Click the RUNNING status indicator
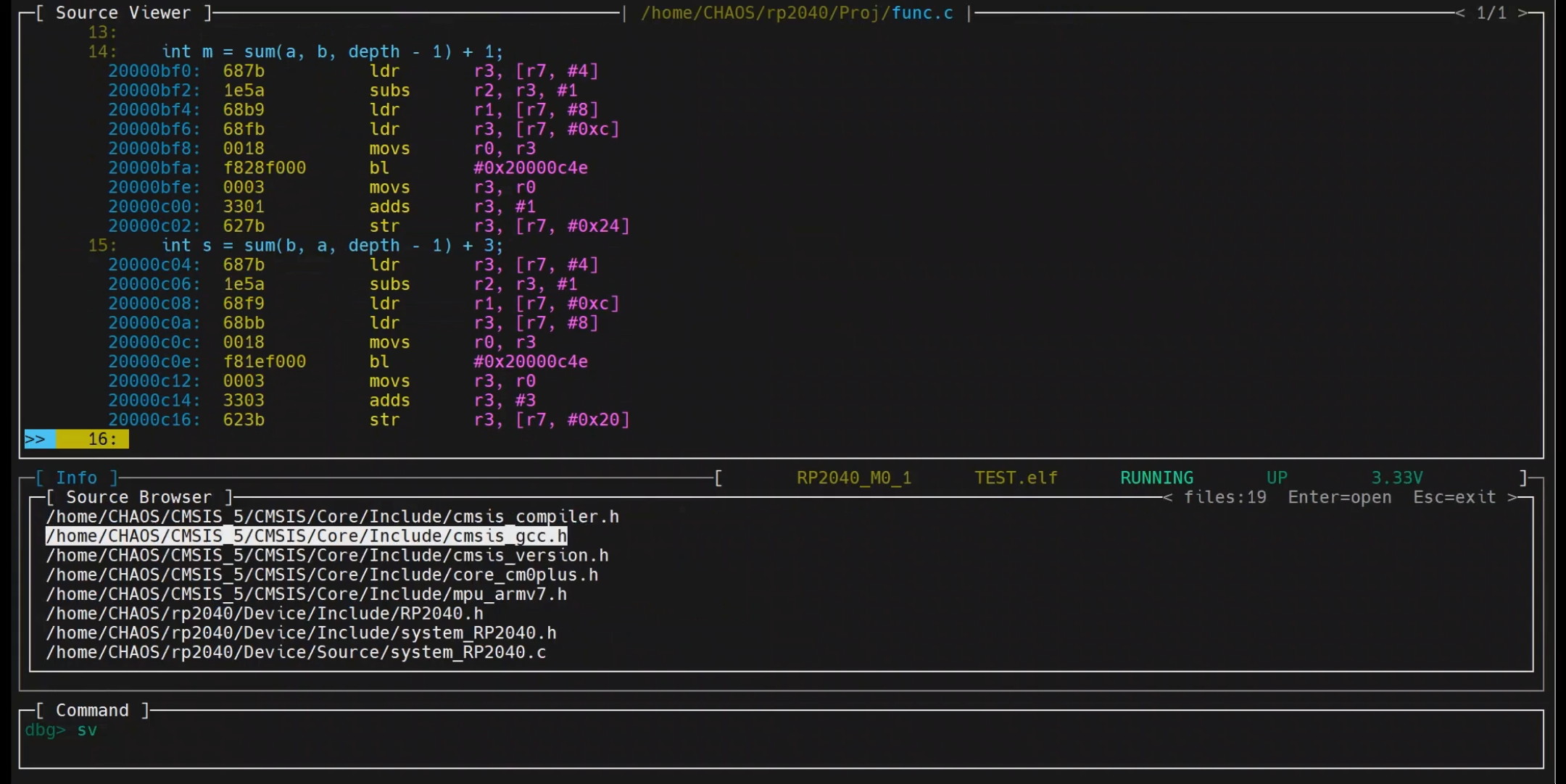 1156,478
